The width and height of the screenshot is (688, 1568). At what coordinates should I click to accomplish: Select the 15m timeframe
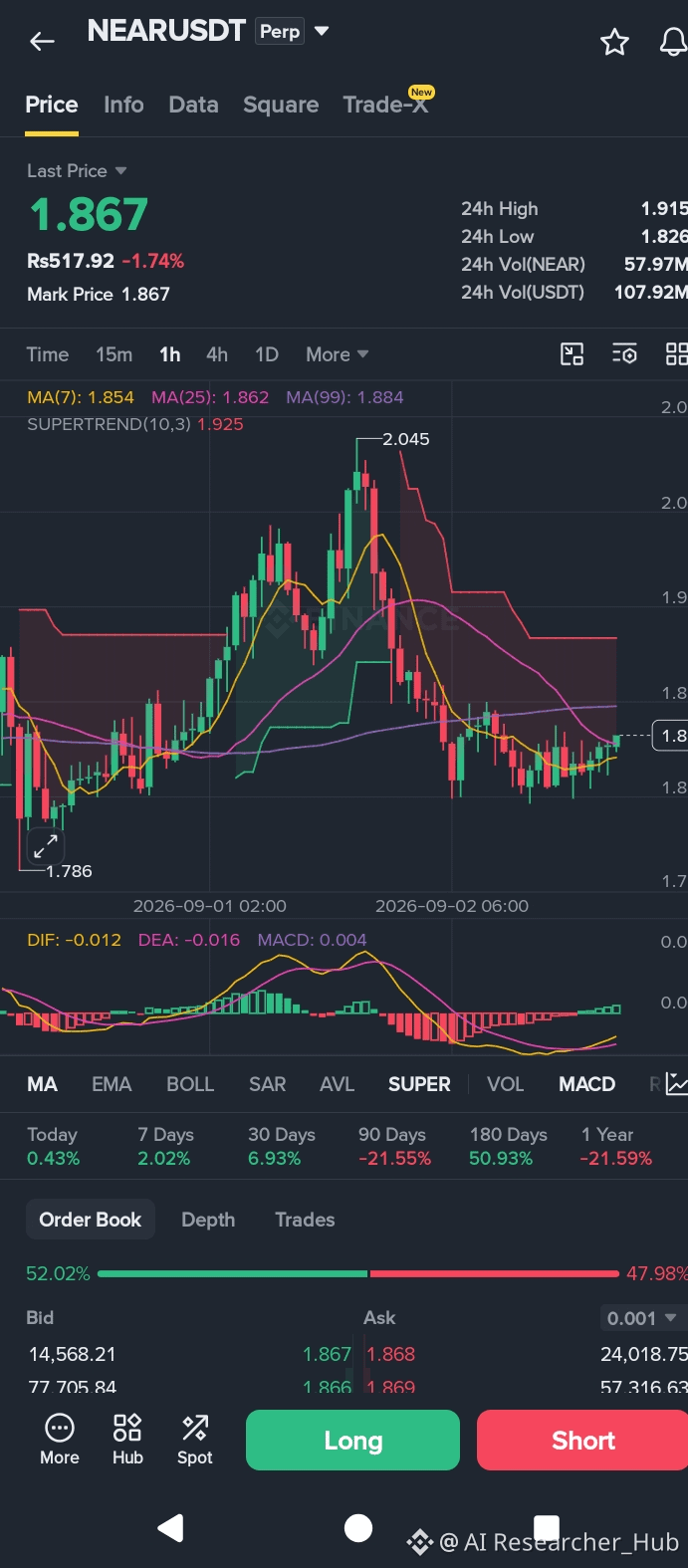click(x=115, y=354)
